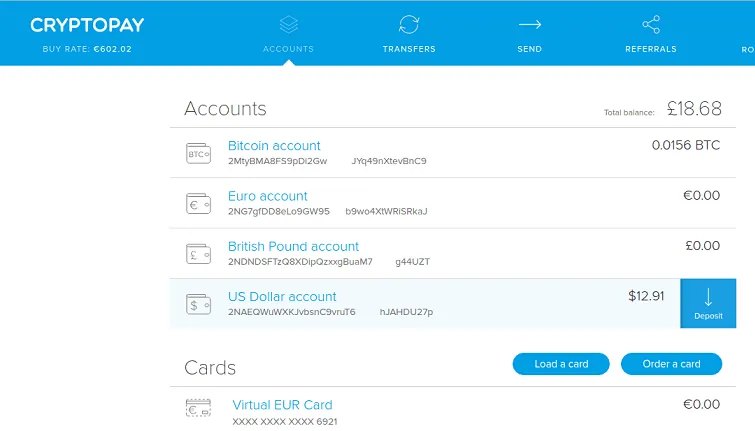Open the REFERRALS tab label

pos(651,49)
